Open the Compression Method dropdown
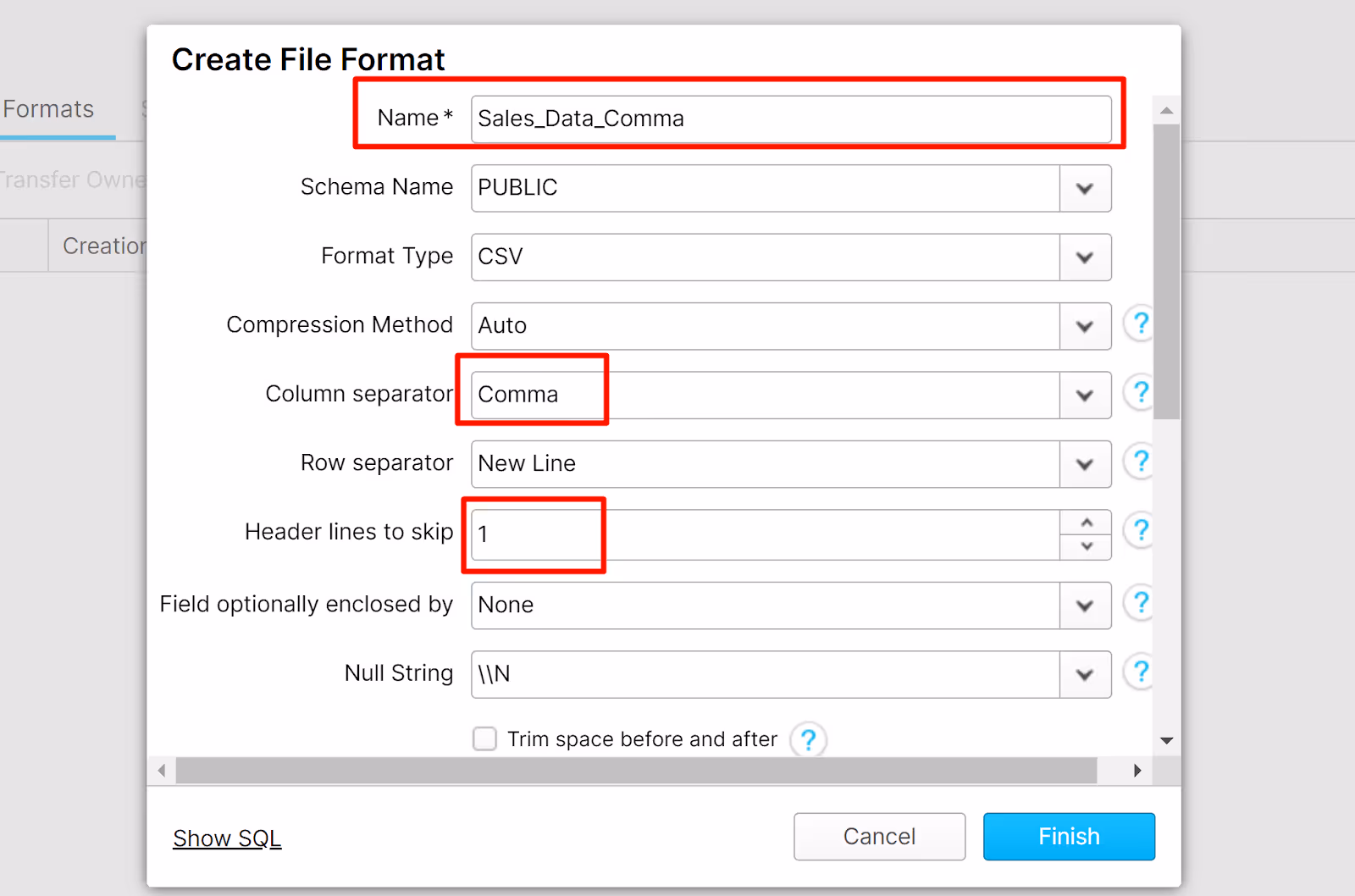This screenshot has height=896, width=1355. (1085, 326)
